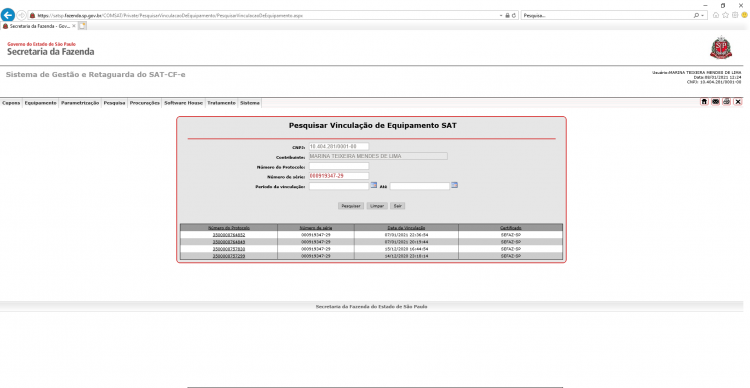Click date cell 15/12/2020 16:44:54
750x388 pixels.
(x=406, y=249)
